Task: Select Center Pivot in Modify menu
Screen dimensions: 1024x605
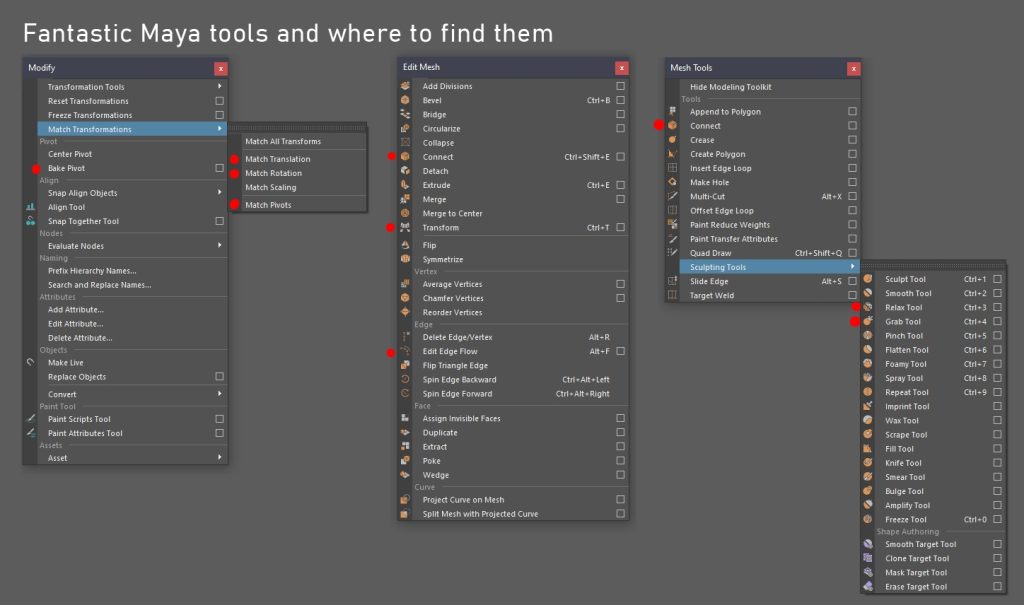Action: pos(70,154)
